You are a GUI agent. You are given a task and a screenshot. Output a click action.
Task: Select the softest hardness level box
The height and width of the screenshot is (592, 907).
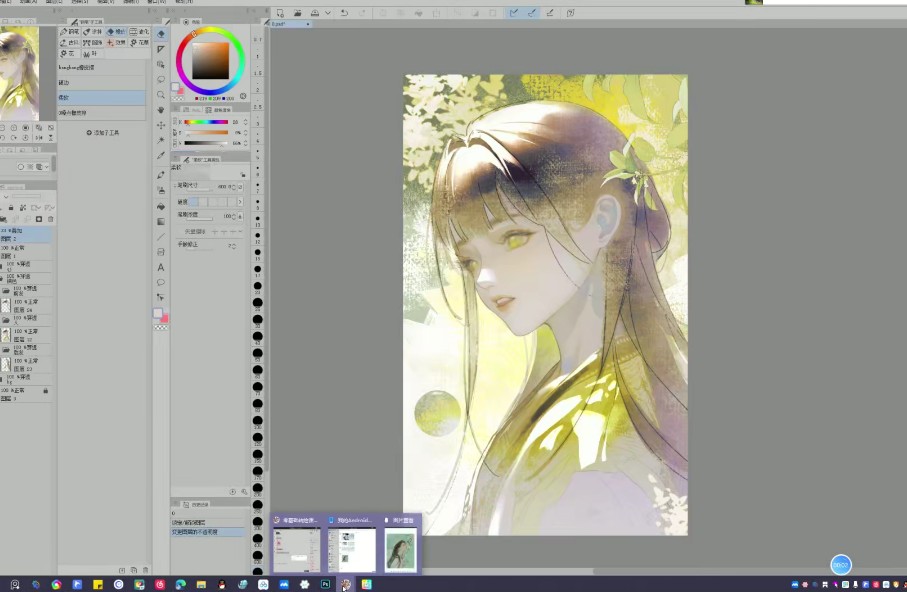194,201
